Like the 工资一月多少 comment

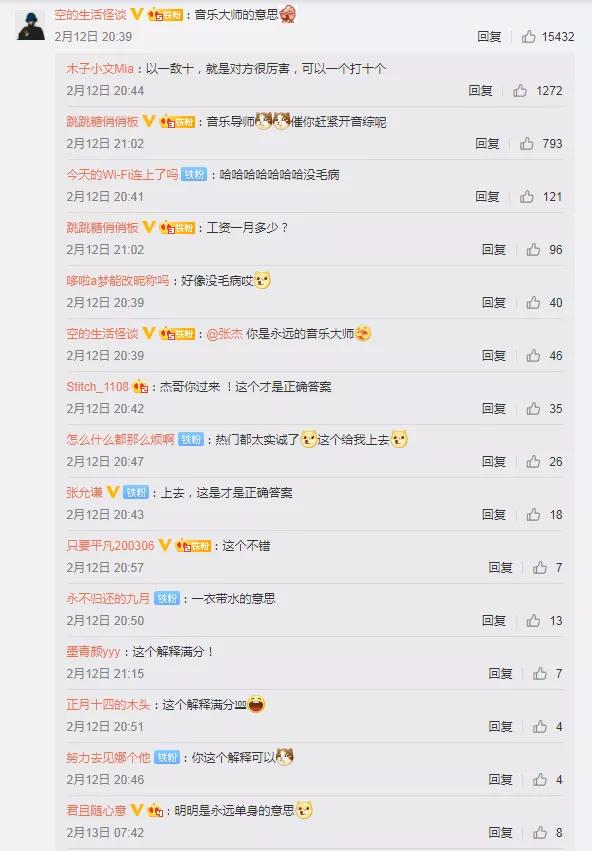(533, 249)
